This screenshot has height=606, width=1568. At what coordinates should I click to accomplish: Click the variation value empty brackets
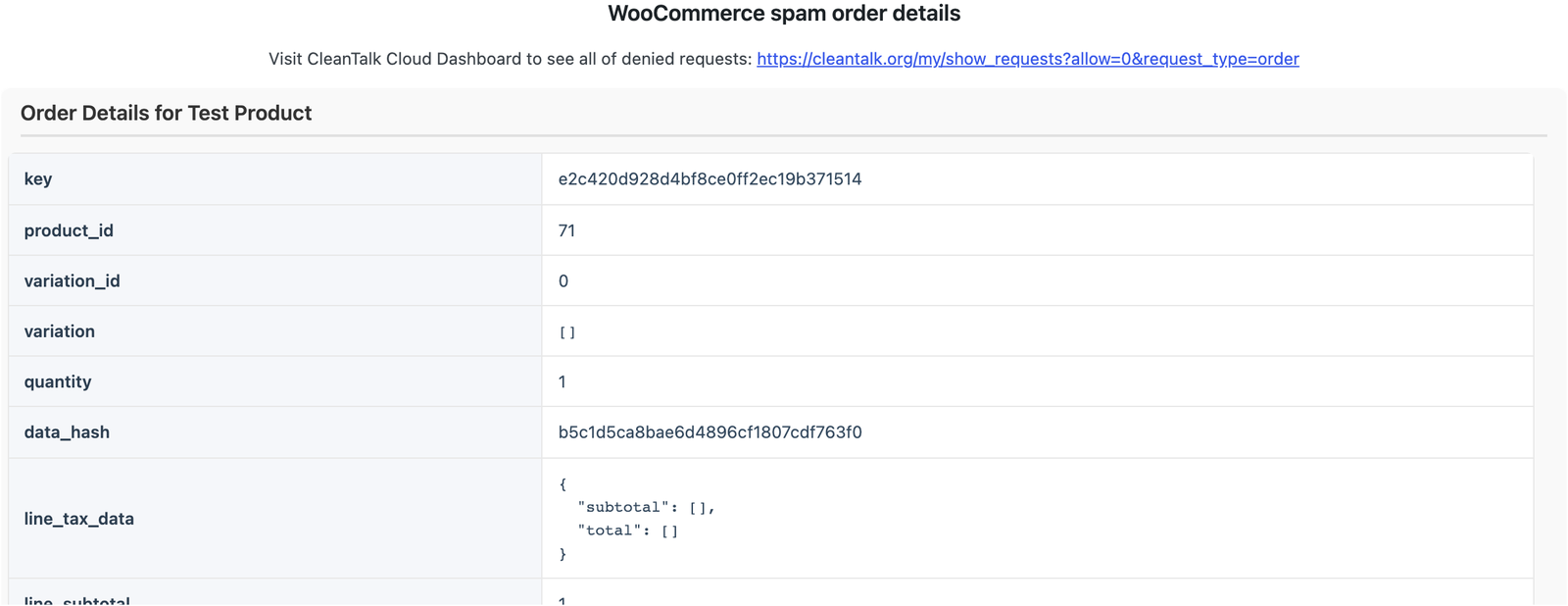pos(567,332)
